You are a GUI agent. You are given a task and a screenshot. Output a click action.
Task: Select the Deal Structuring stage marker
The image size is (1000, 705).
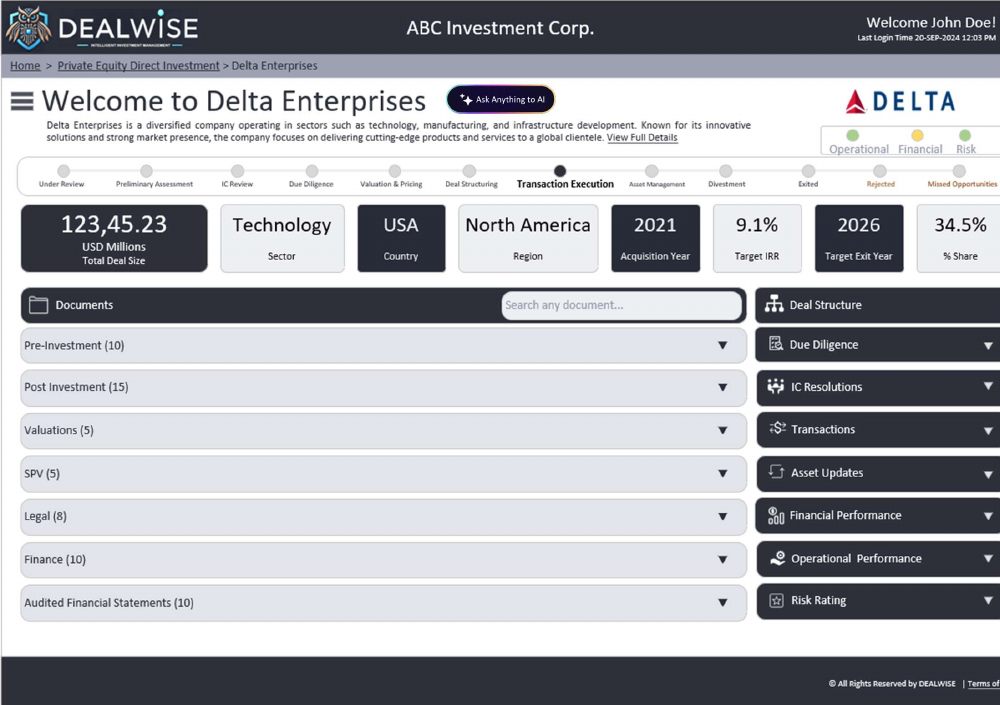(469, 171)
